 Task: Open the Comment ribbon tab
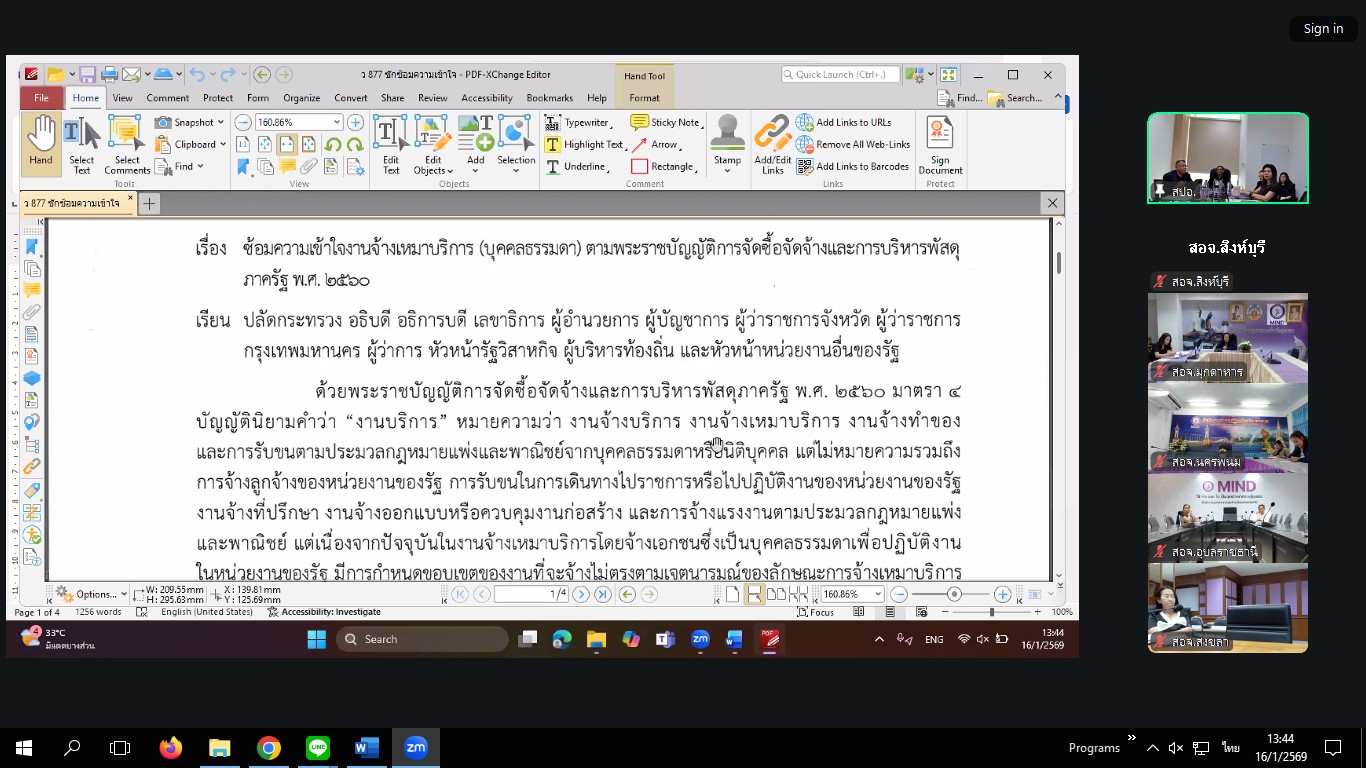pos(167,98)
